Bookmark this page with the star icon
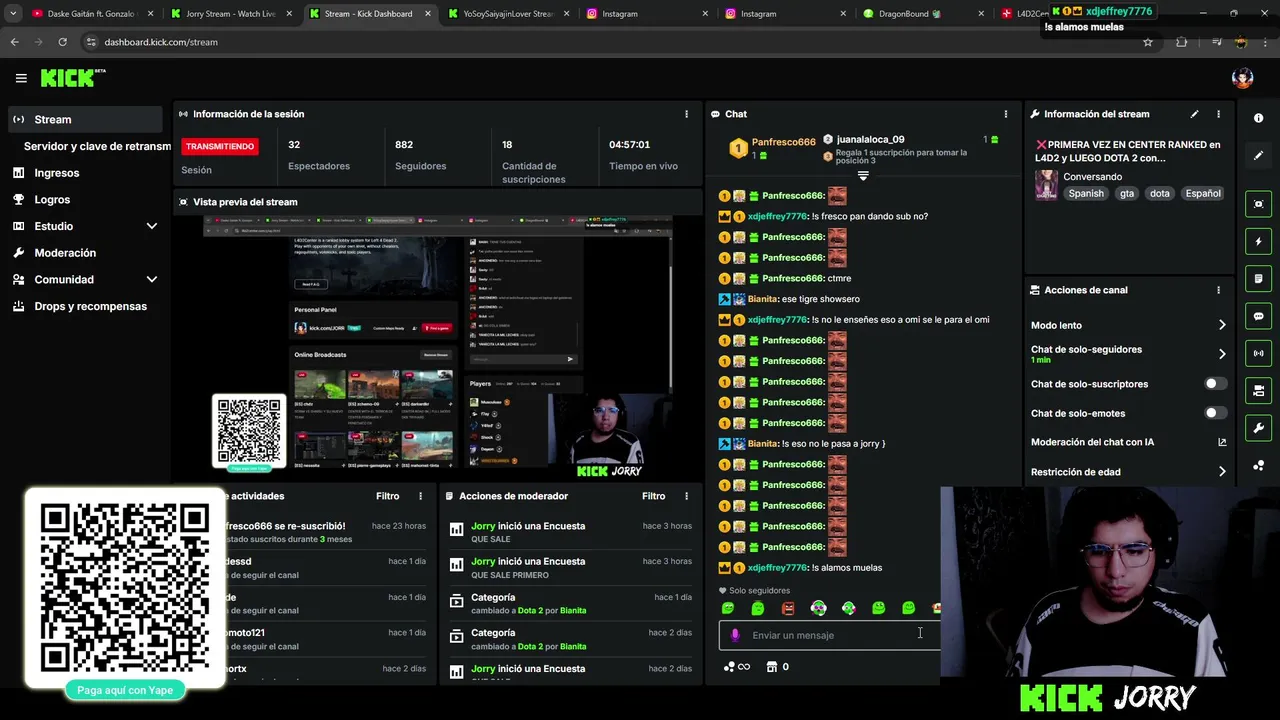 [x=1148, y=42]
